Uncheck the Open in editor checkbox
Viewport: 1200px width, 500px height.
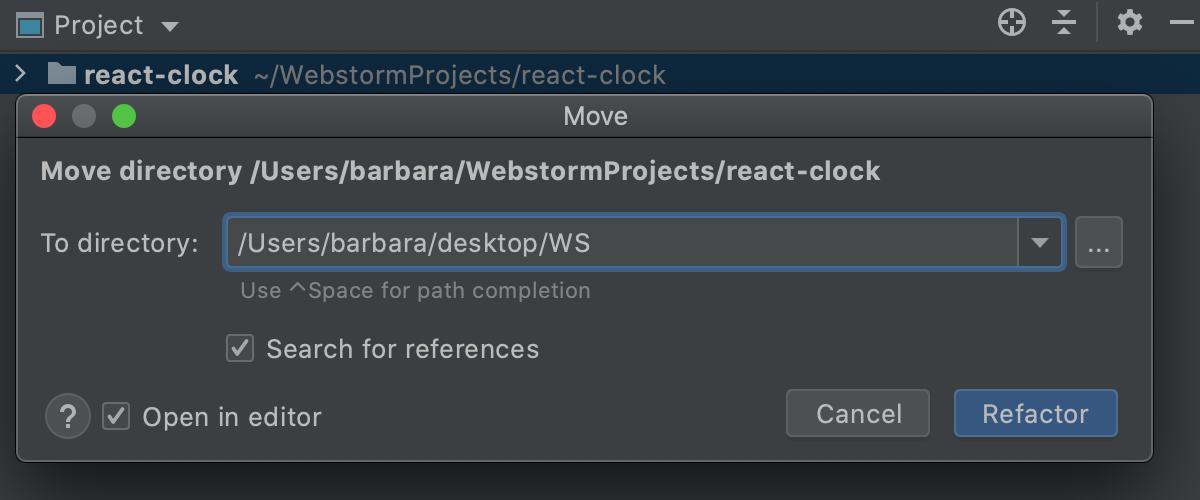(117, 416)
